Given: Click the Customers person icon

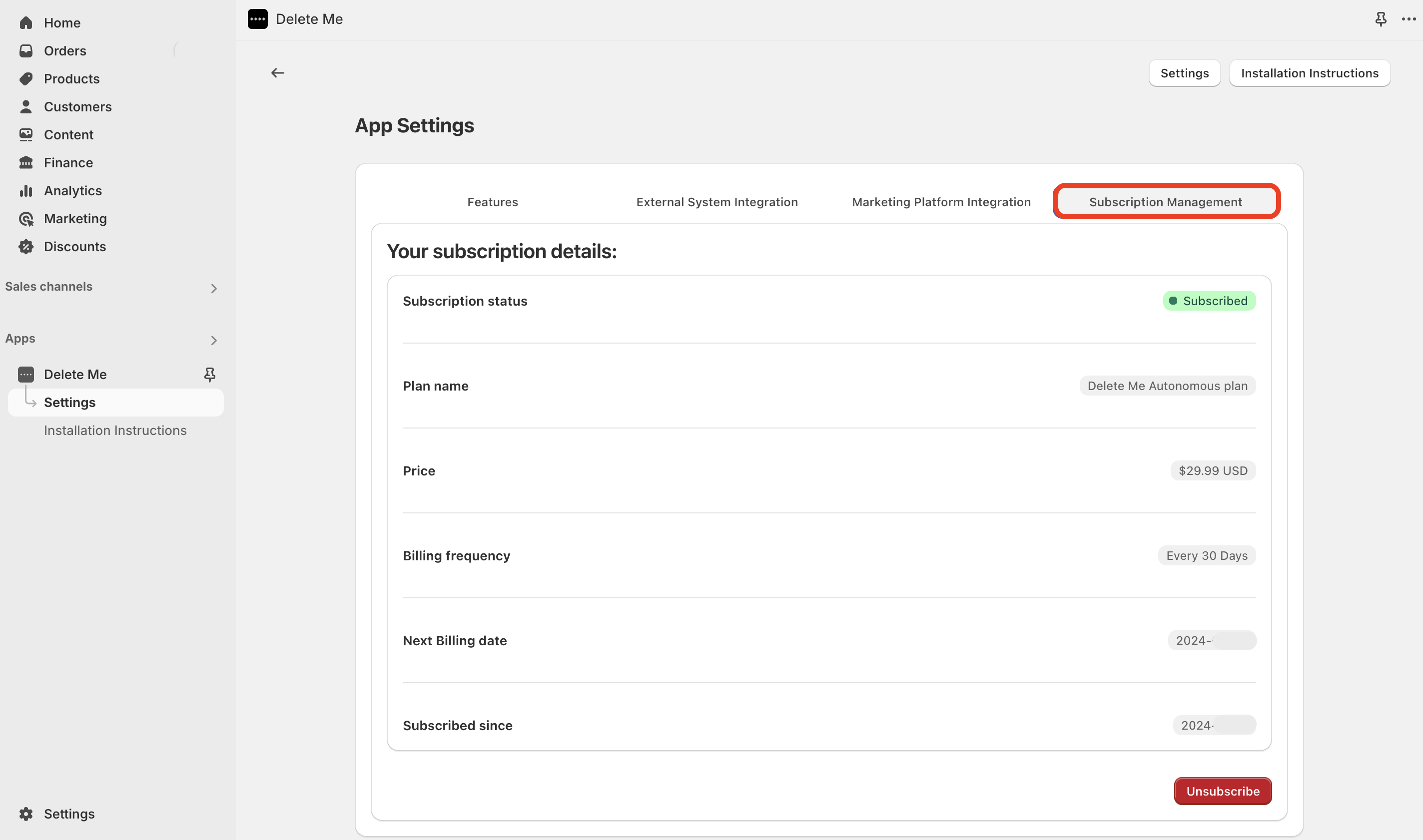Looking at the screenshot, I should (25, 106).
